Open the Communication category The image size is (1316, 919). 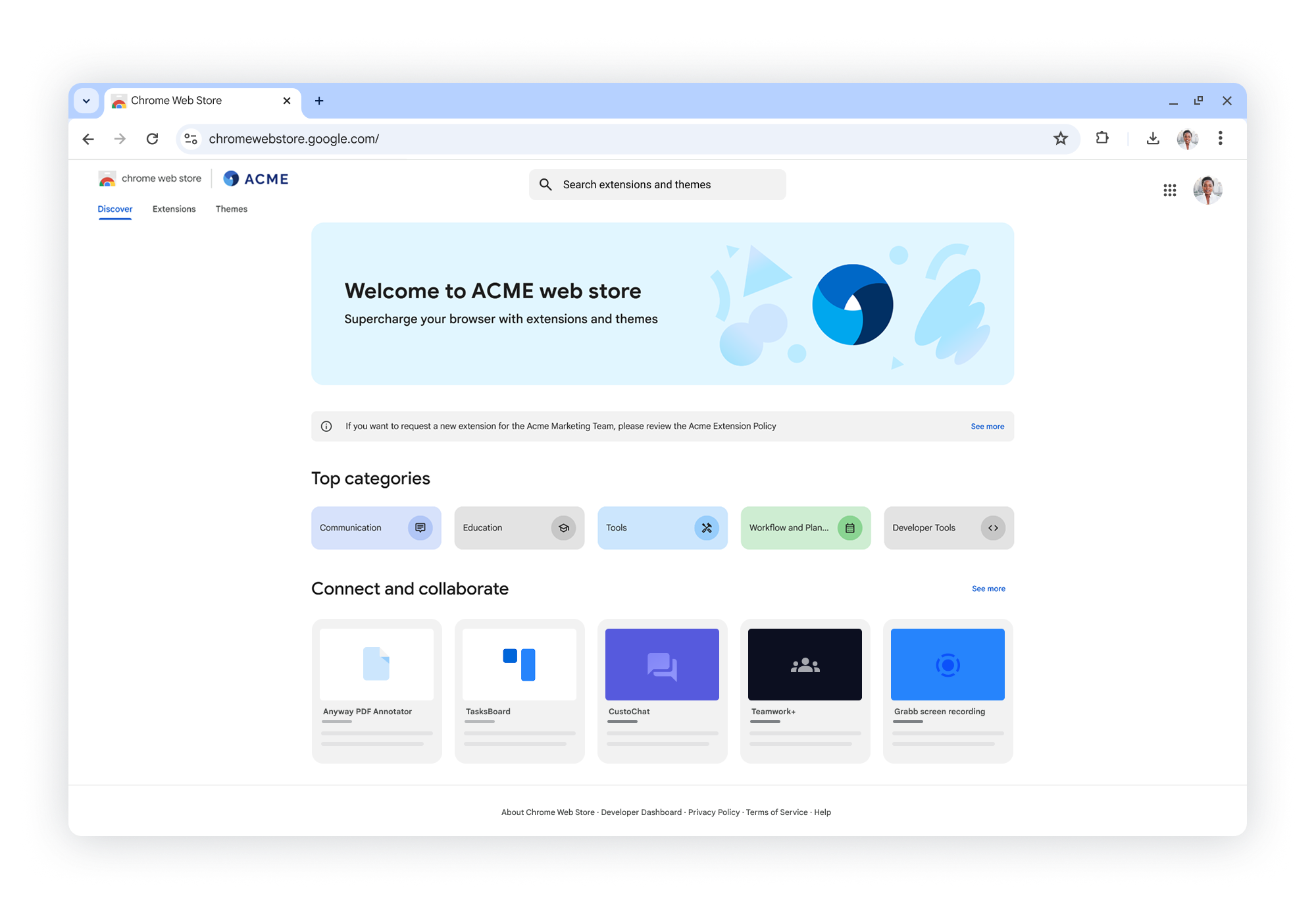pyautogui.click(x=376, y=528)
